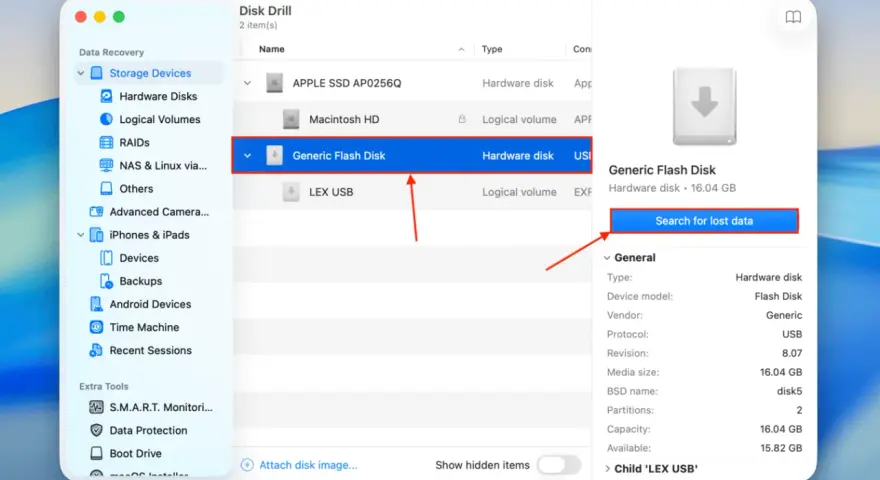
Task: Collapse the Storage Devices tree section
Action: pyautogui.click(x=81, y=73)
